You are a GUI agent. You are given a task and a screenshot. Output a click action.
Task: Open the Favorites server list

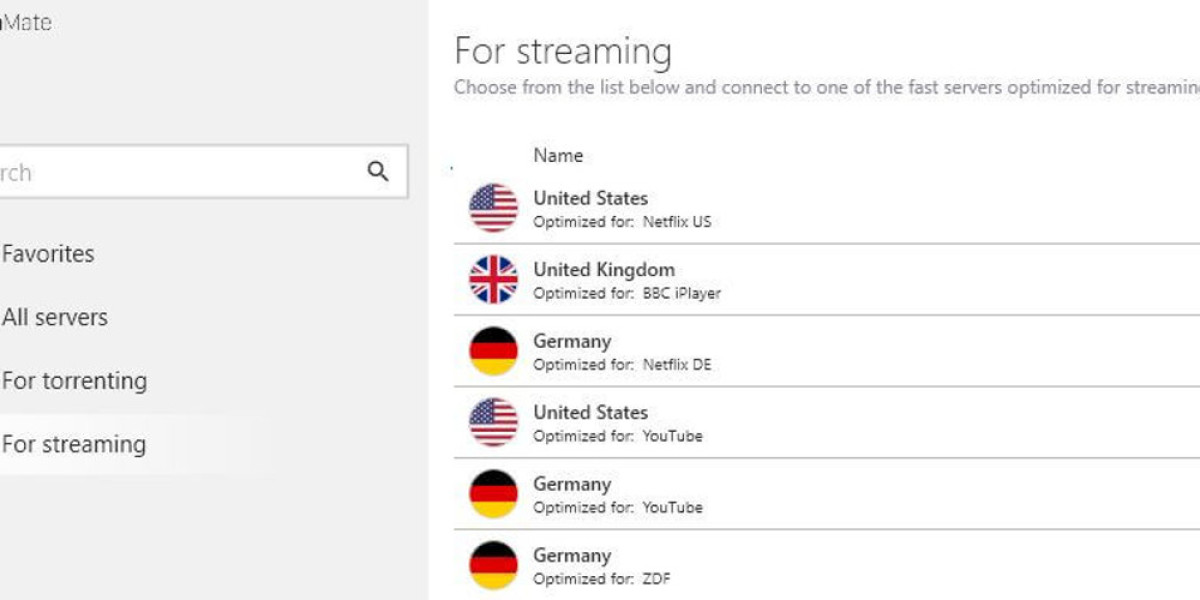(48, 254)
